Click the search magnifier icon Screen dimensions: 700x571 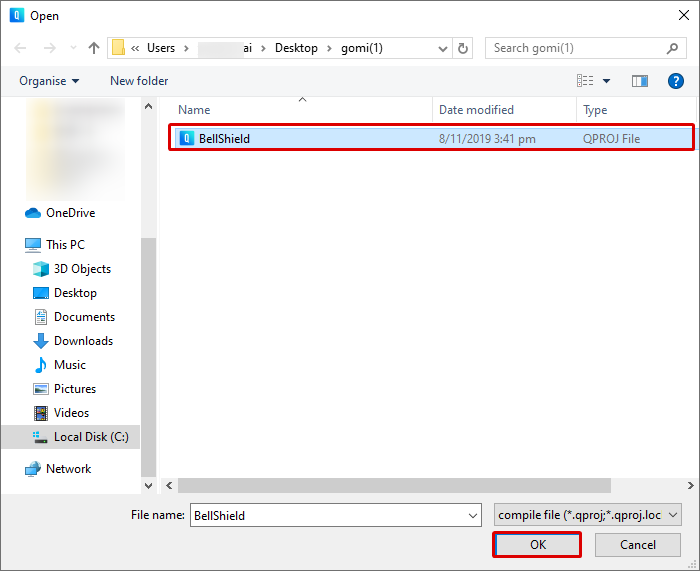[x=672, y=48]
